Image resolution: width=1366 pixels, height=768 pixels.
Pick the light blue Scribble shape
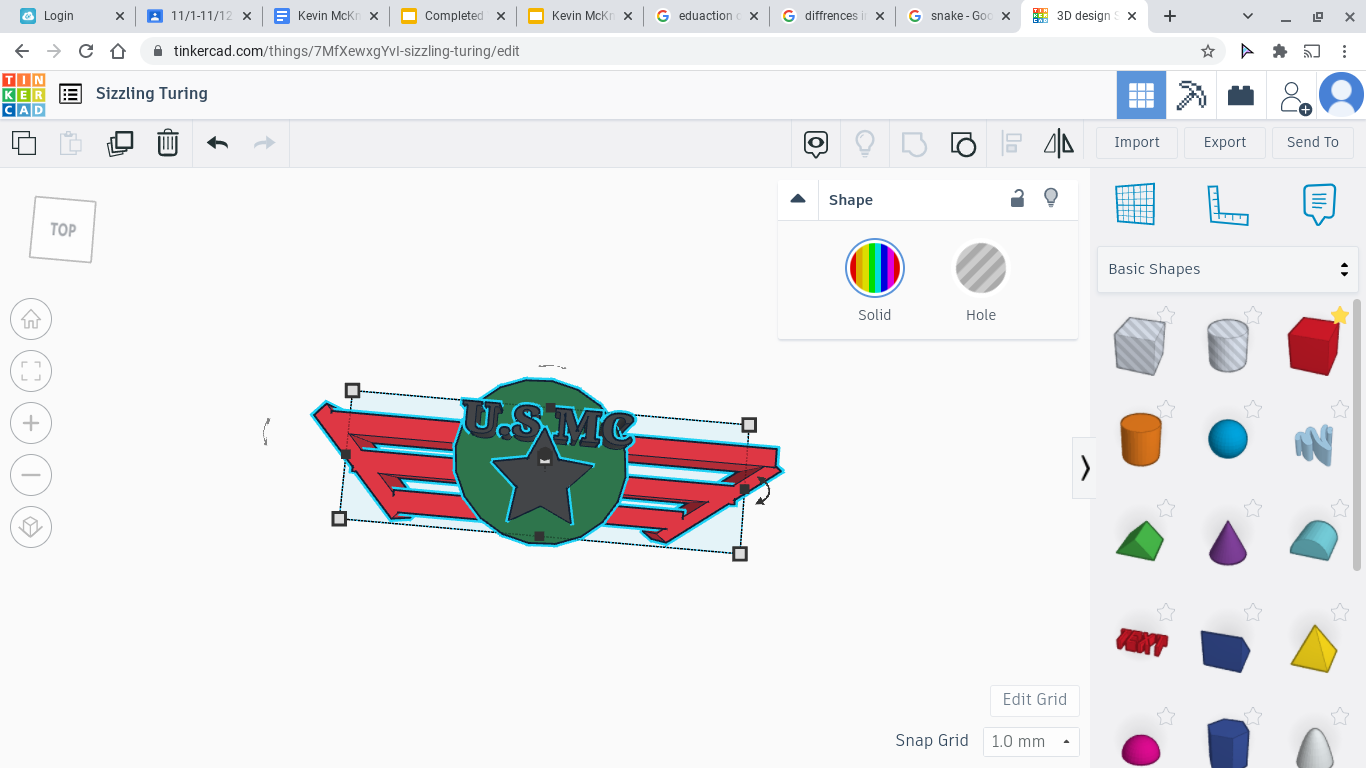point(1315,444)
